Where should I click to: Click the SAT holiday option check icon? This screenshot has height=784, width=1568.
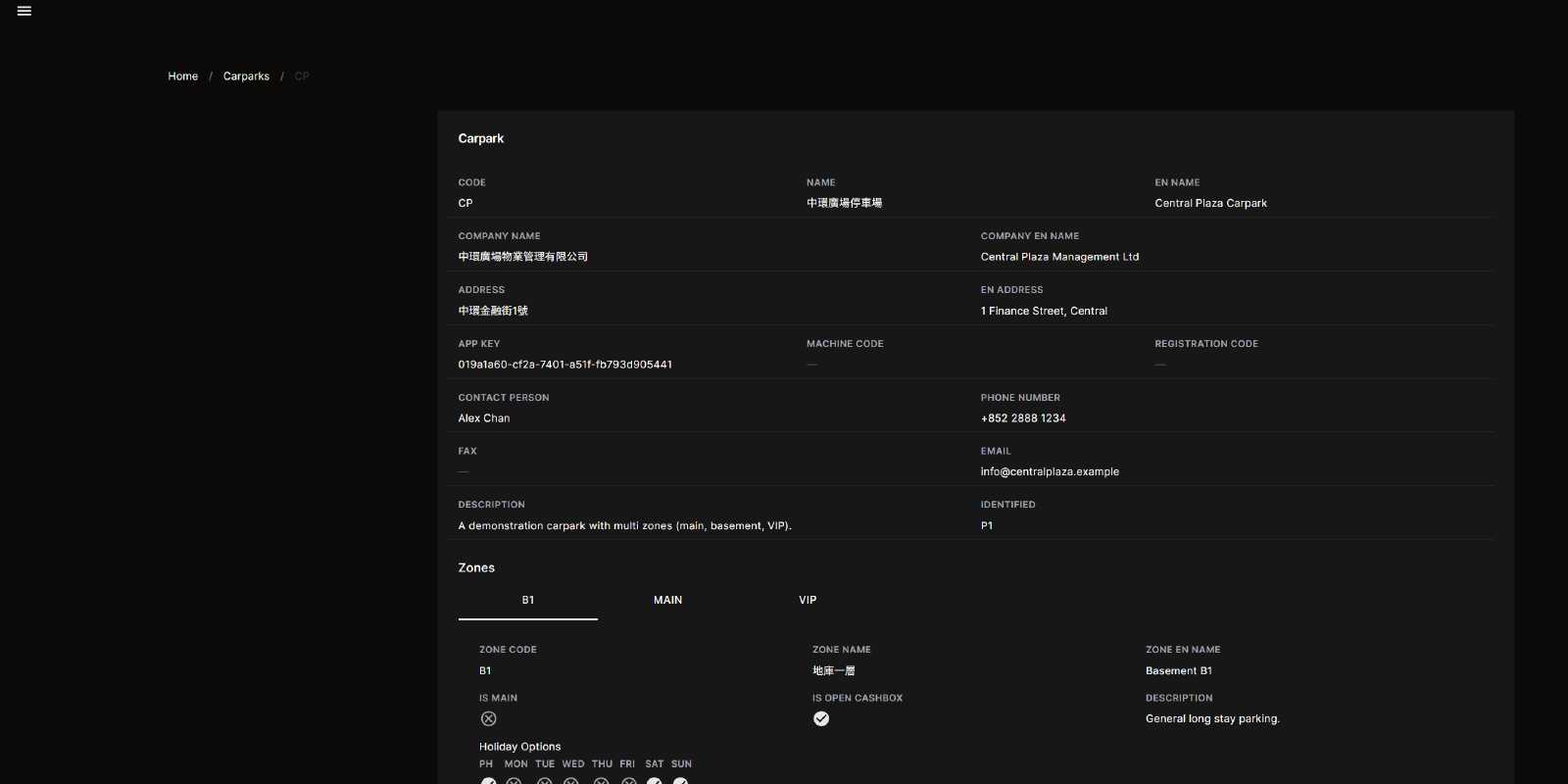pos(654,781)
